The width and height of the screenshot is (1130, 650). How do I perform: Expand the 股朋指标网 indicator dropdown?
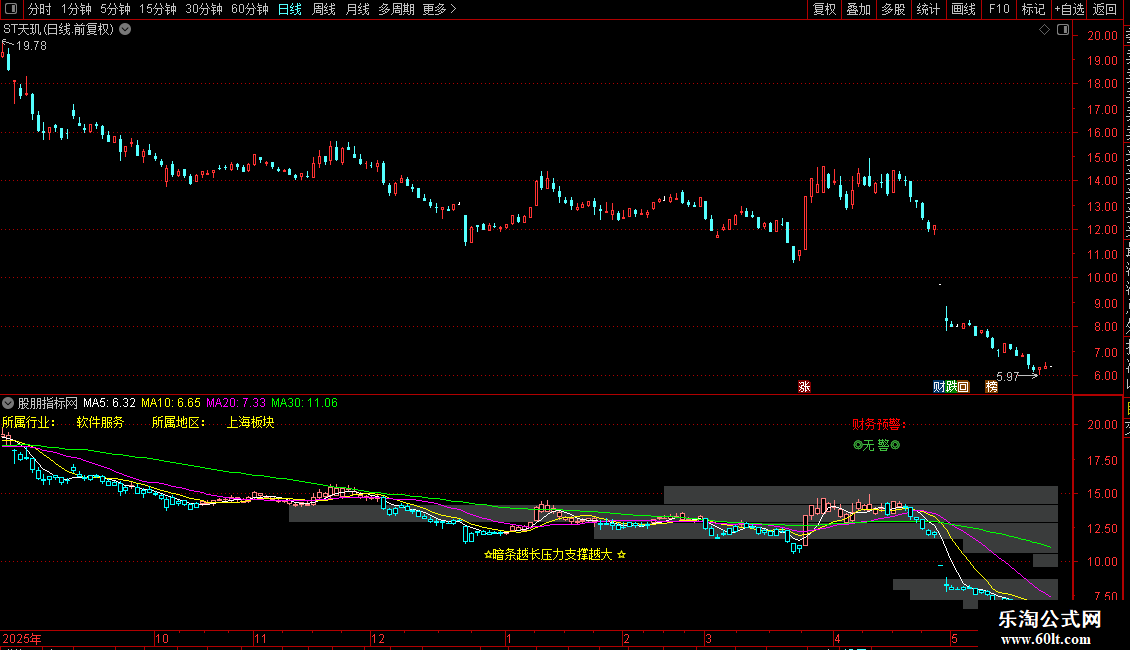pos(8,403)
